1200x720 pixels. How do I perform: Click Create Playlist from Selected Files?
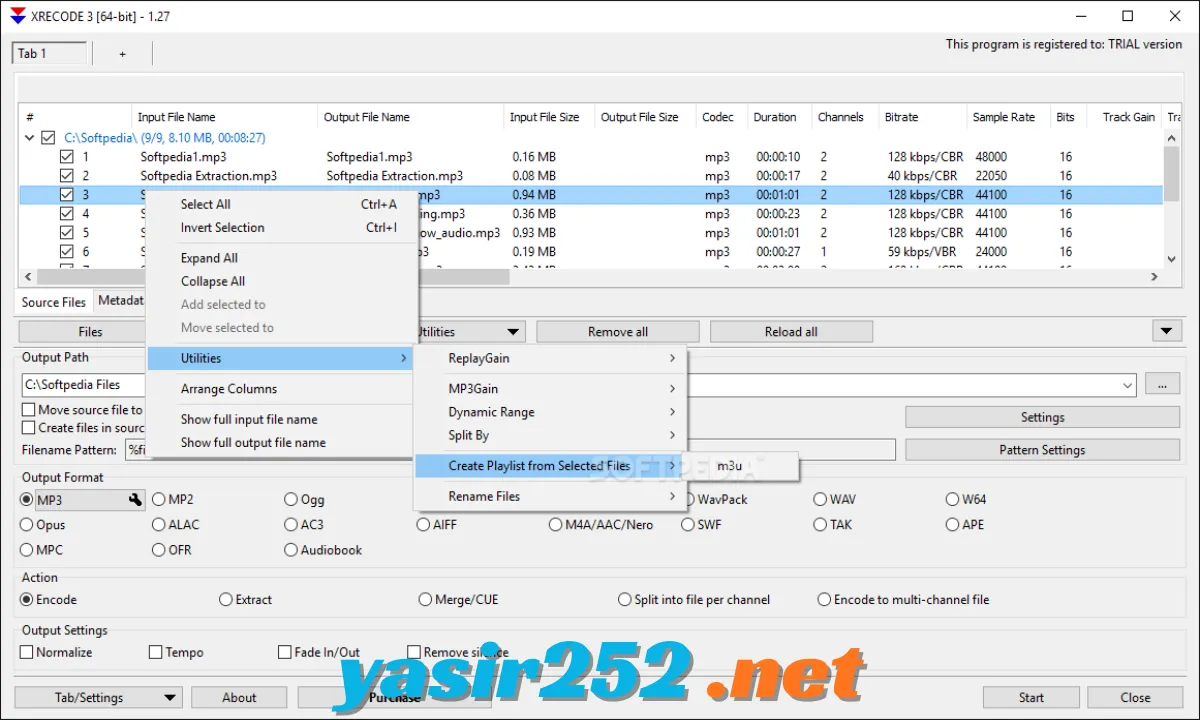coord(550,466)
